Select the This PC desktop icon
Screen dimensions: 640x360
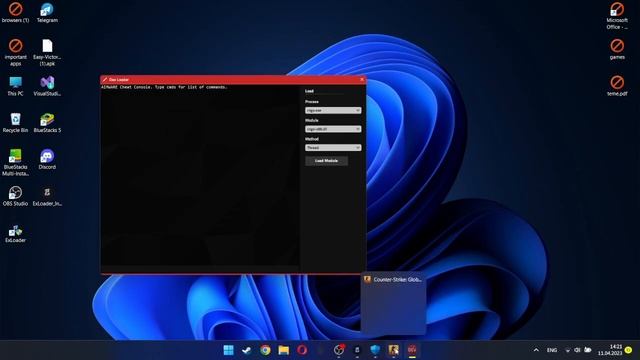pyautogui.click(x=16, y=86)
